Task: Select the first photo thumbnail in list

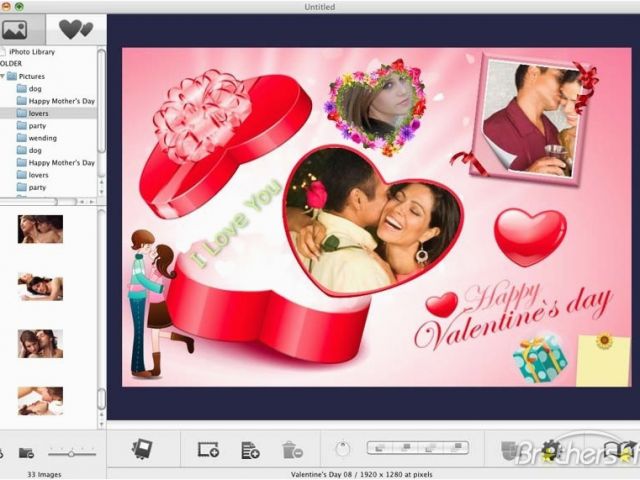Action: (x=40, y=229)
